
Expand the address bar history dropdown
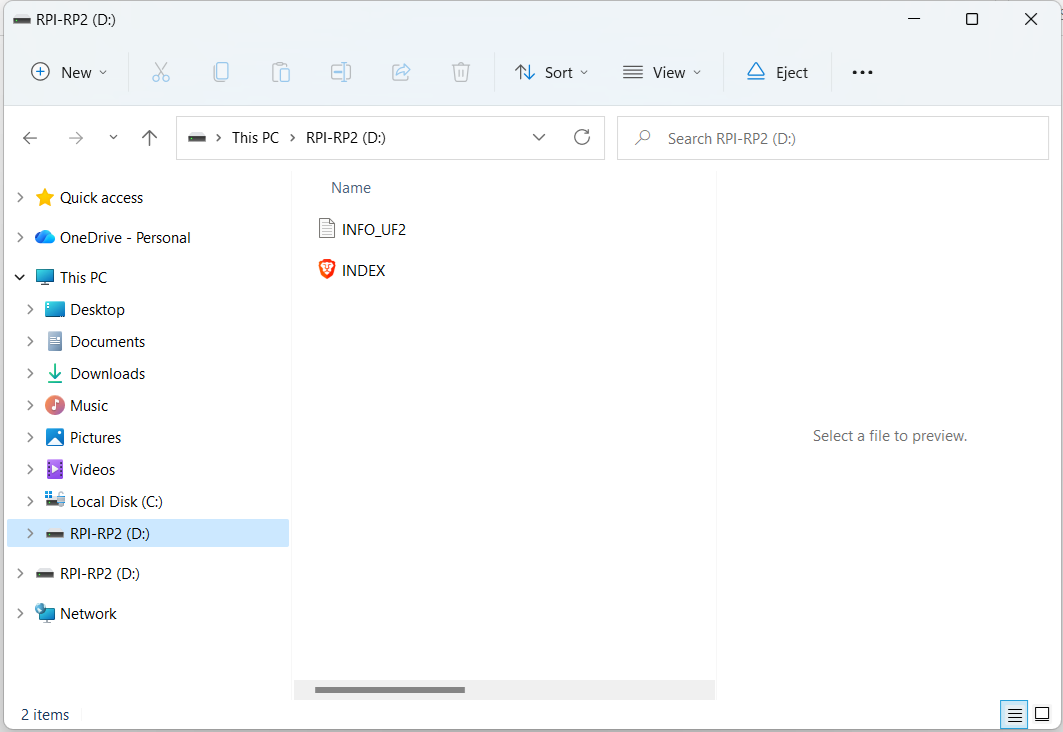pos(539,138)
